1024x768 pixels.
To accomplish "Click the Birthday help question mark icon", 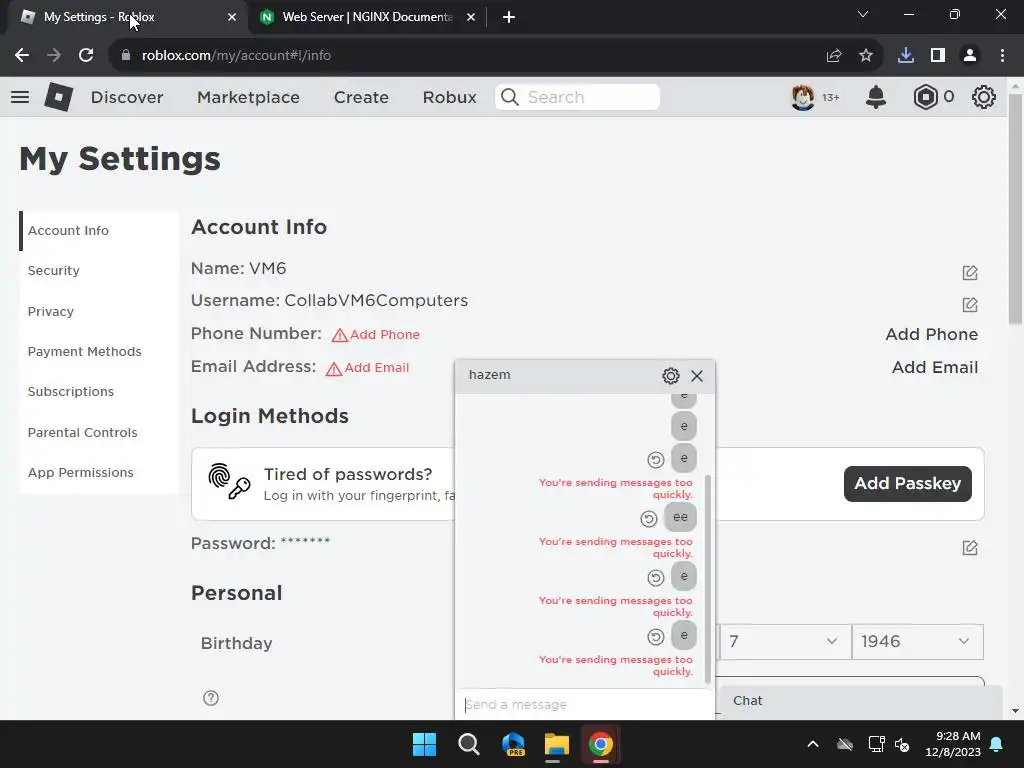I will pos(211,698).
